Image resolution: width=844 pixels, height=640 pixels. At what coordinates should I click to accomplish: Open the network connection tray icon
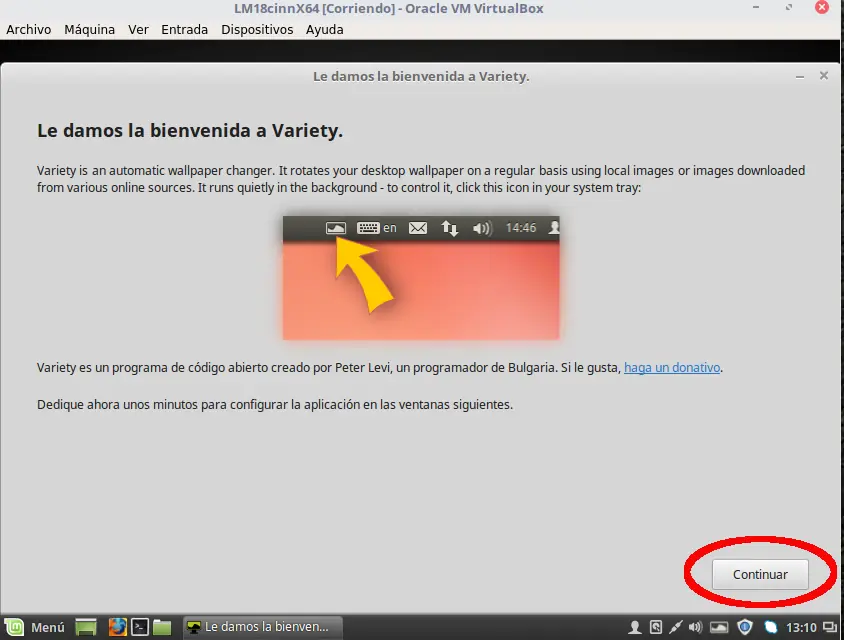click(x=676, y=627)
